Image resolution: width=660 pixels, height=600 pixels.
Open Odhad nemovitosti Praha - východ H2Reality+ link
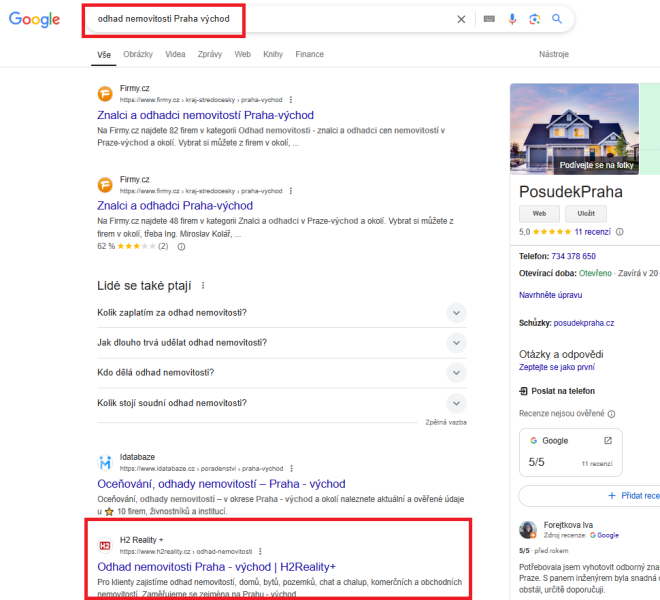point(216,567)
